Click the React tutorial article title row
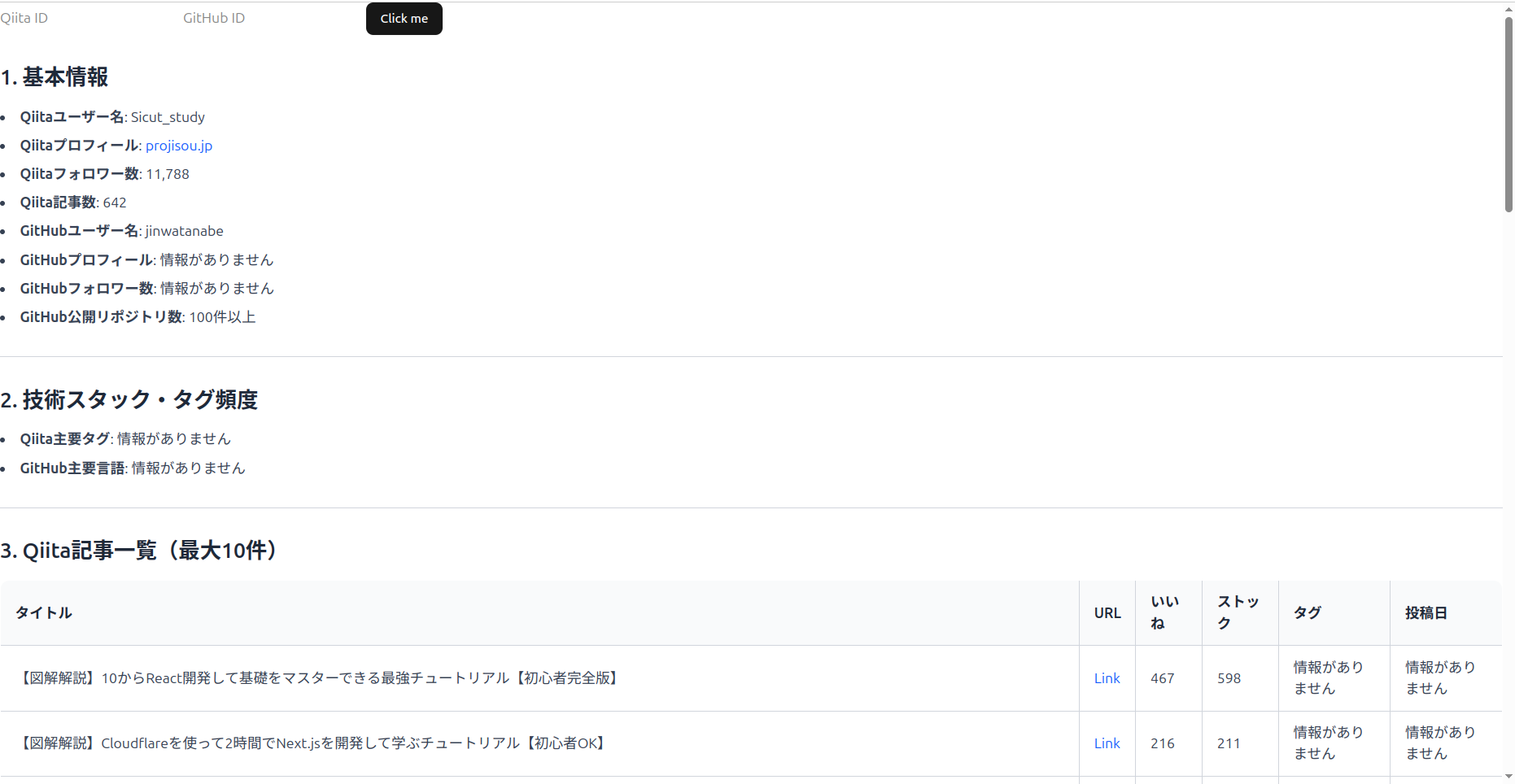1515x784 pixels. tap(319, 677)
